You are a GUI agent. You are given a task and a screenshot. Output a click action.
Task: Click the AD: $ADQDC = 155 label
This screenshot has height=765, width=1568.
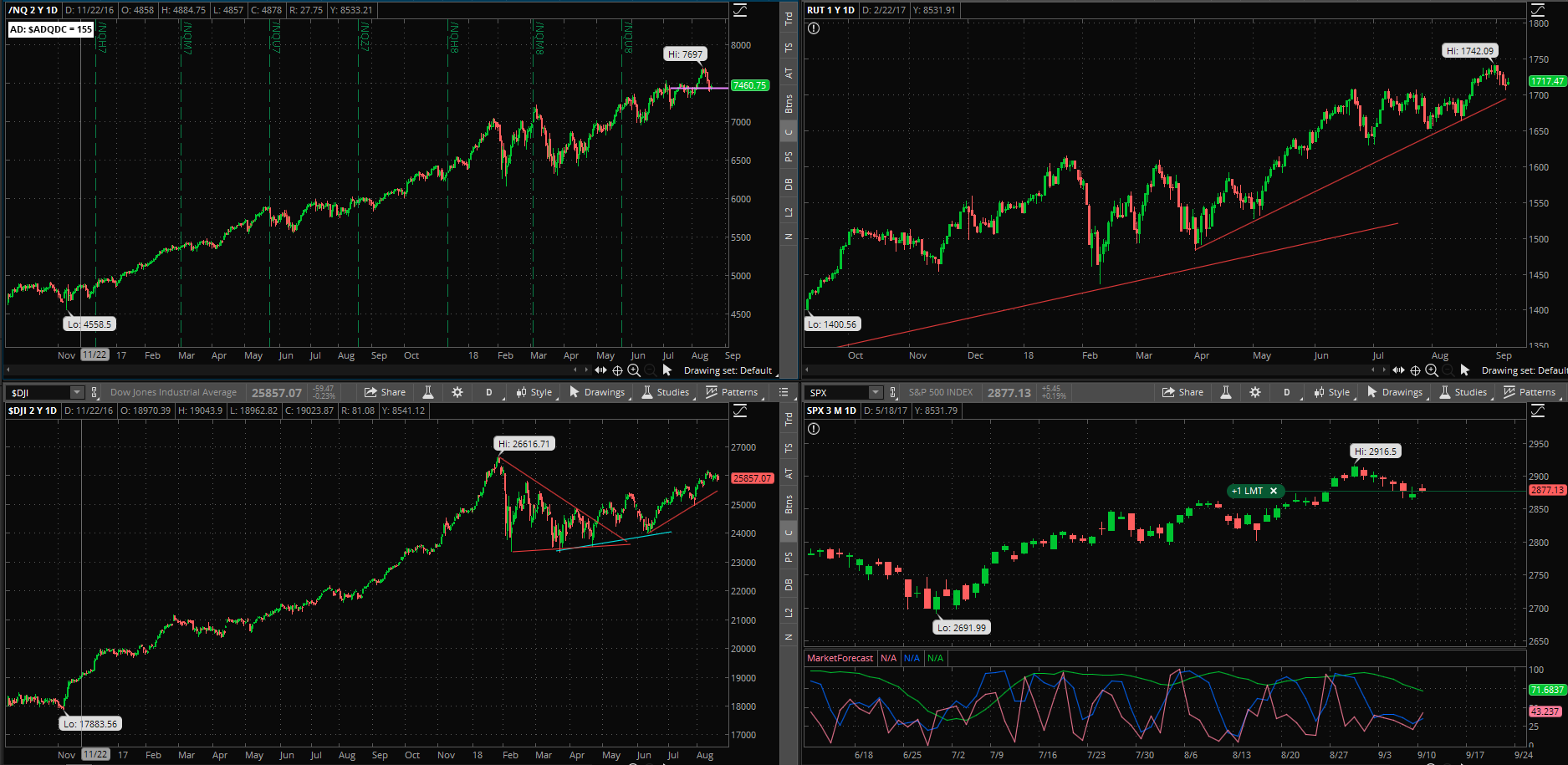tap(51, 29)
